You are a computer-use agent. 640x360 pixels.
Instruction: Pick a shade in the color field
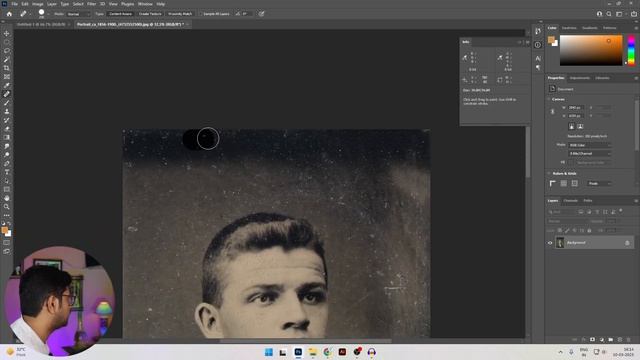pyautogui.click(x=591, y=50)
